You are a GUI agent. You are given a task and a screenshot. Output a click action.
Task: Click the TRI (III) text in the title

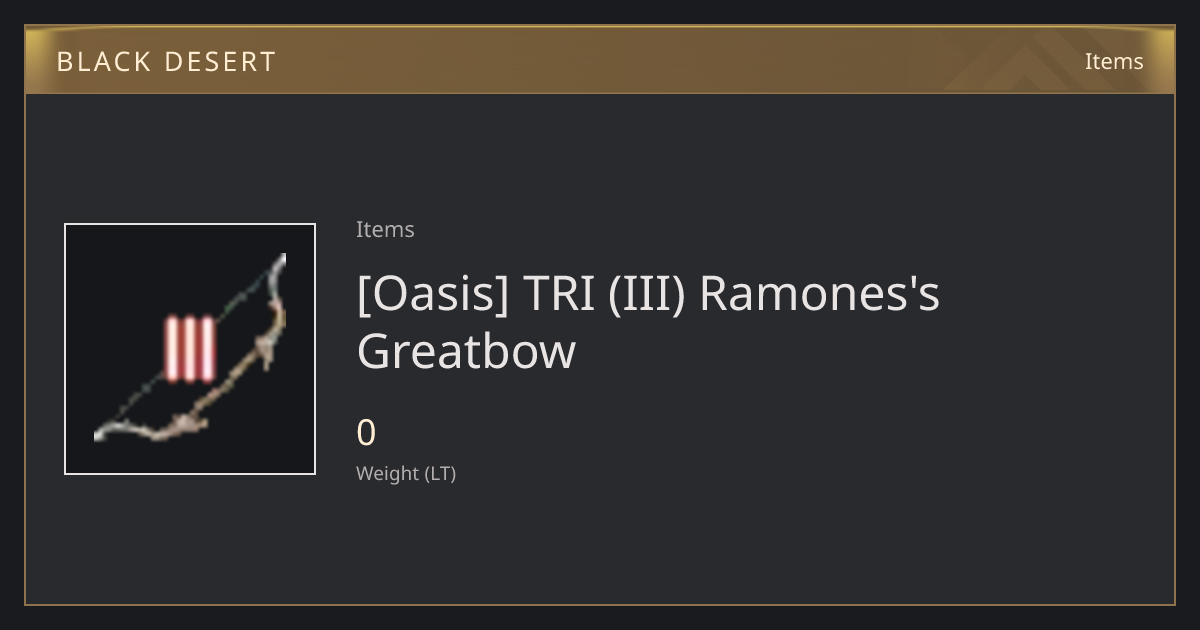(604, 294)
